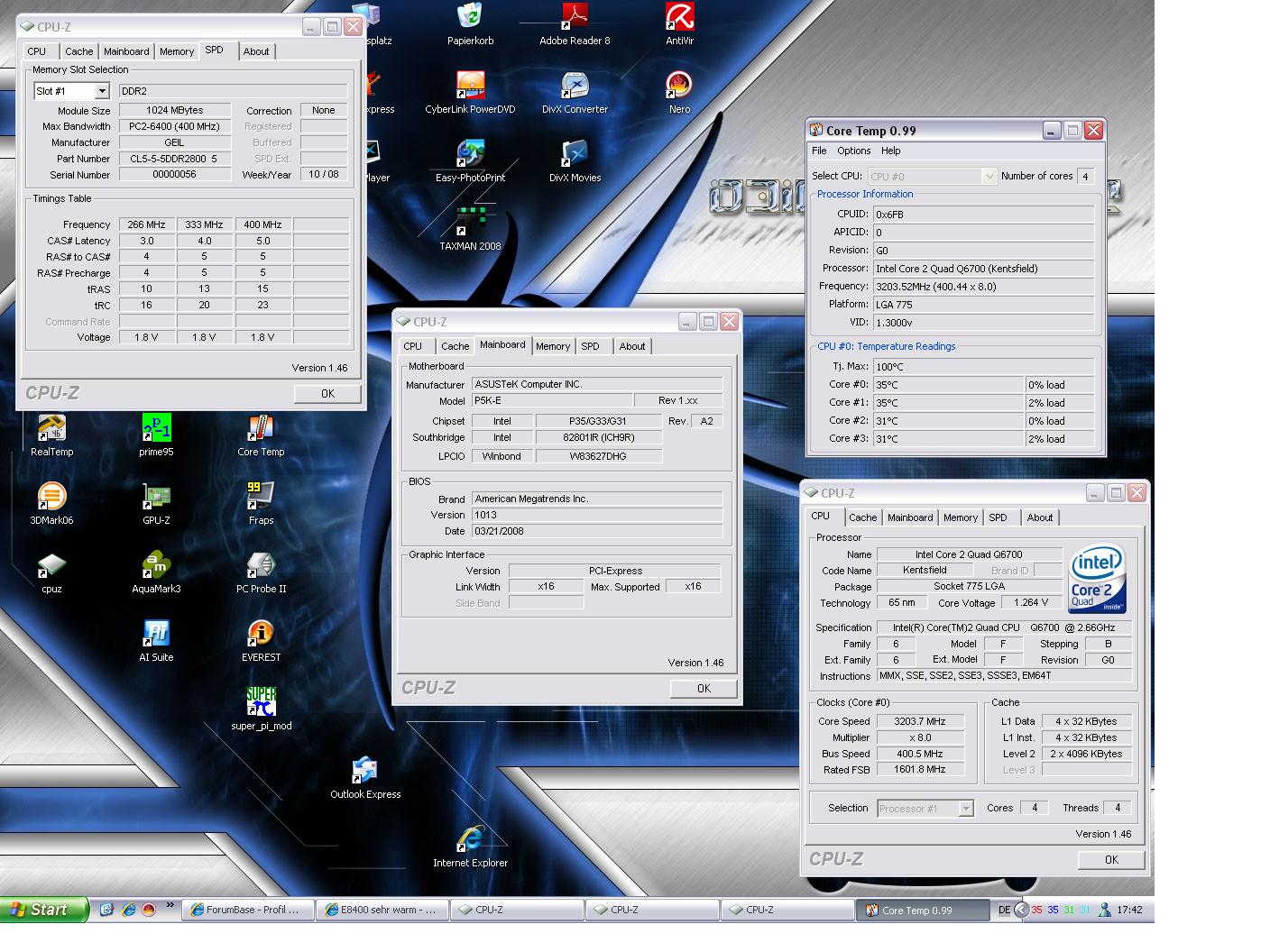The height and width of the screenshot is (952, 1270).
Task: Select the Max Bandwidth PC2-6400 (400 MHz) field
Action: tap(174, 126)
